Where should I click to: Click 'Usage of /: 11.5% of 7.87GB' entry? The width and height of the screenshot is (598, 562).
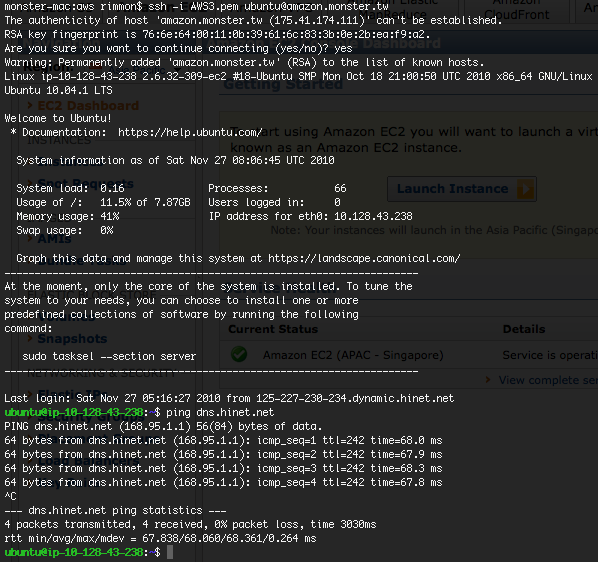pyautogui.click(x=103, y=202)
